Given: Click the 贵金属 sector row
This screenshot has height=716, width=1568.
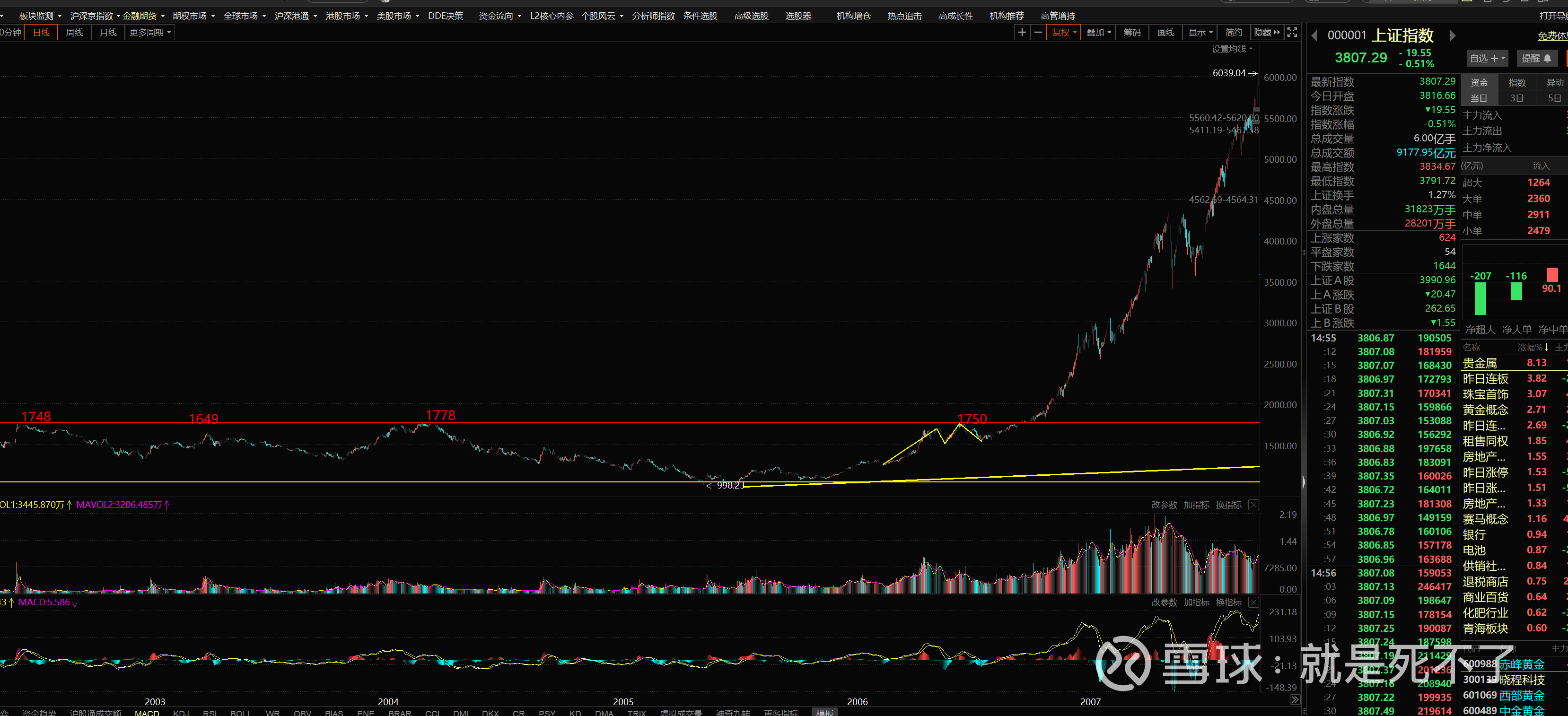Looking at the screenshot, I should point(1480,363).
